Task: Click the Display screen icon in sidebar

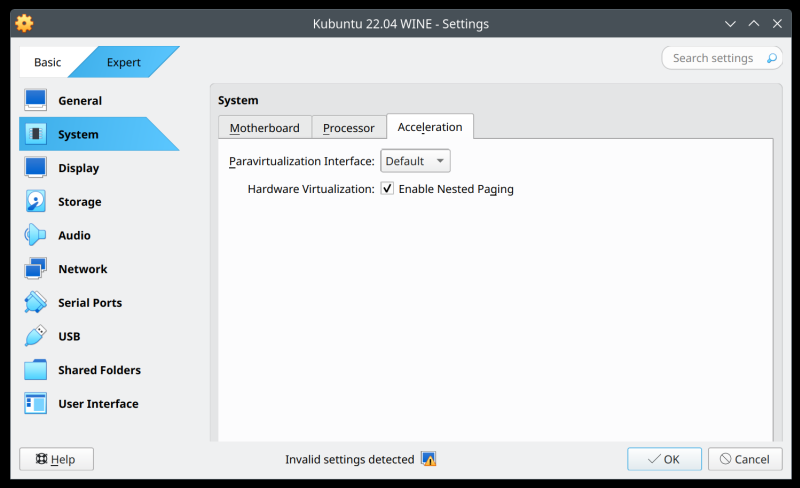Action: point(35,167)
